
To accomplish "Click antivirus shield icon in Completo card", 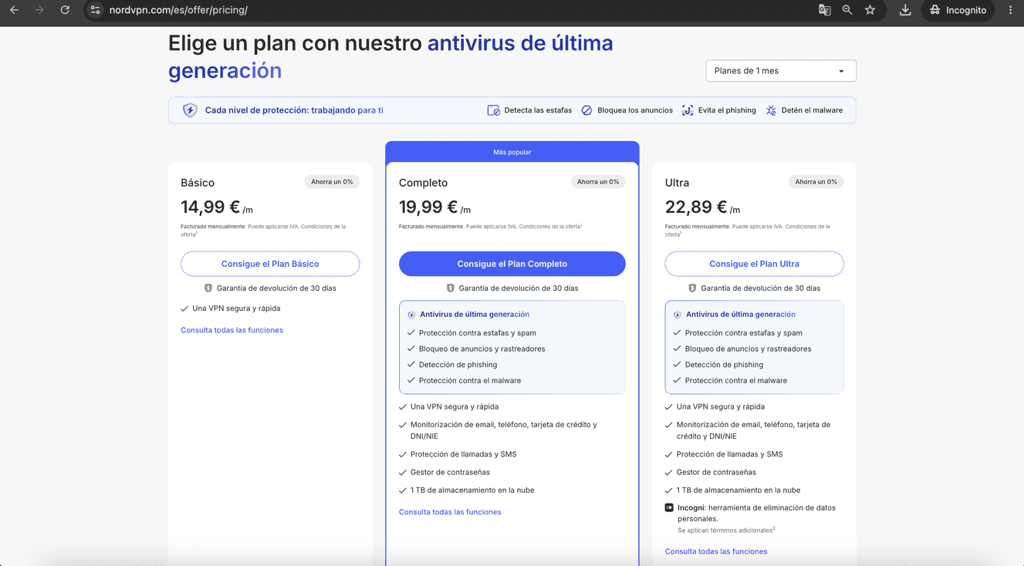I will [x=411, y=315].
